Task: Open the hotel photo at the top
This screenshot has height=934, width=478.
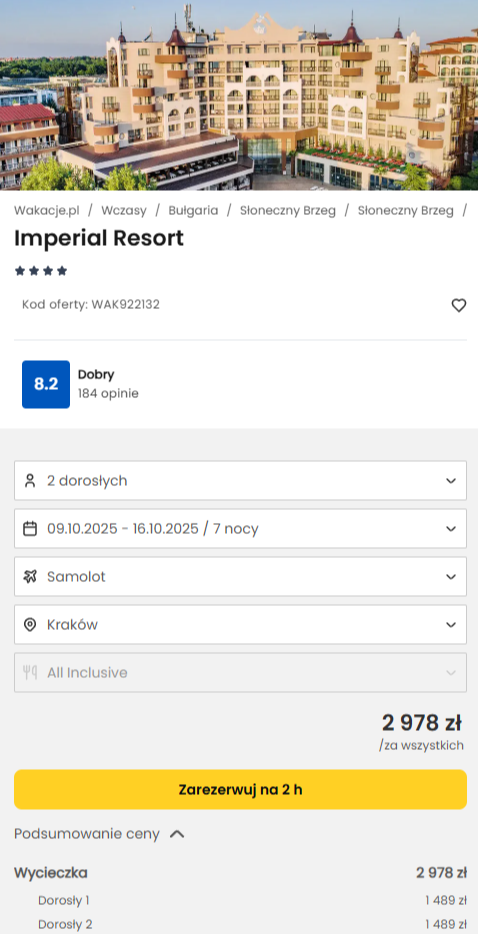Action: click(x=239, y=95)
